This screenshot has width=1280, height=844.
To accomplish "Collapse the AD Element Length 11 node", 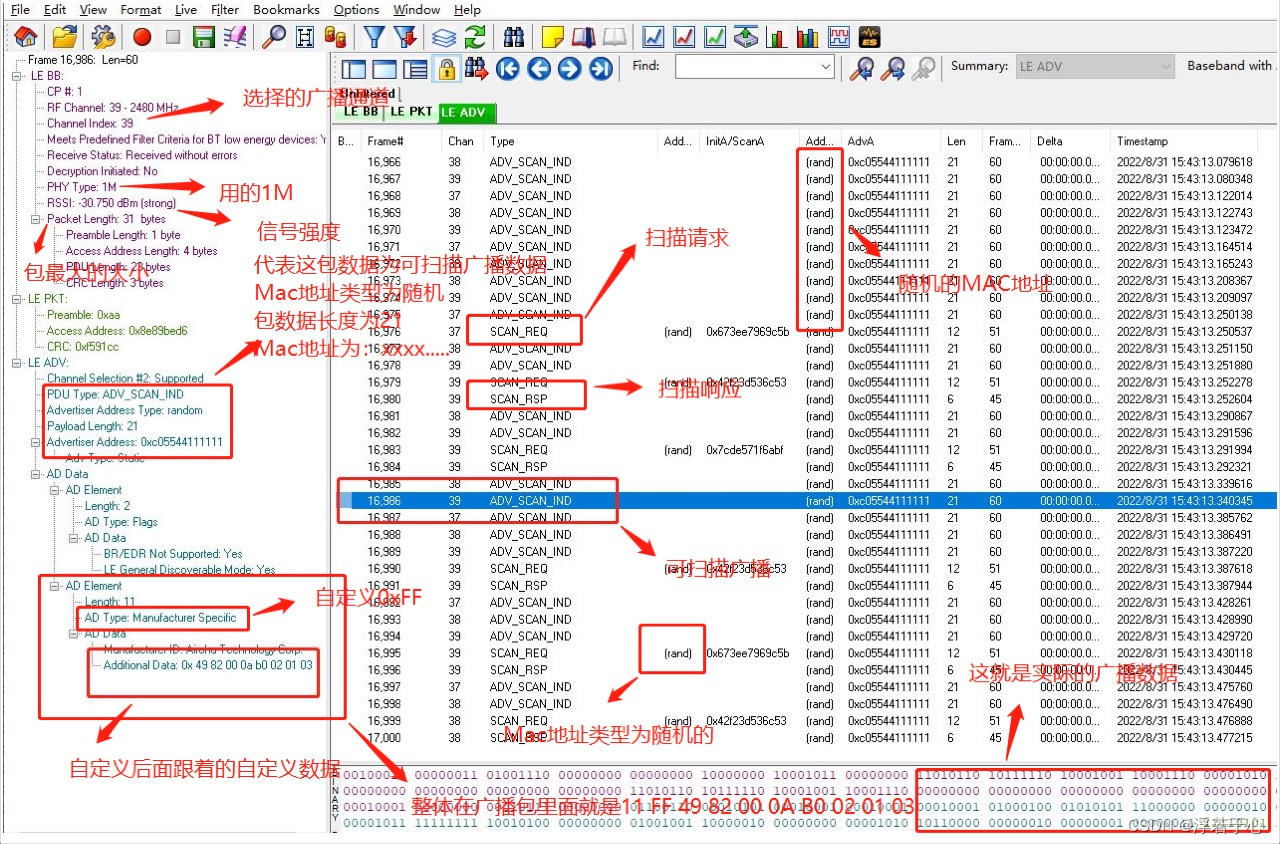I will point(56,586).
